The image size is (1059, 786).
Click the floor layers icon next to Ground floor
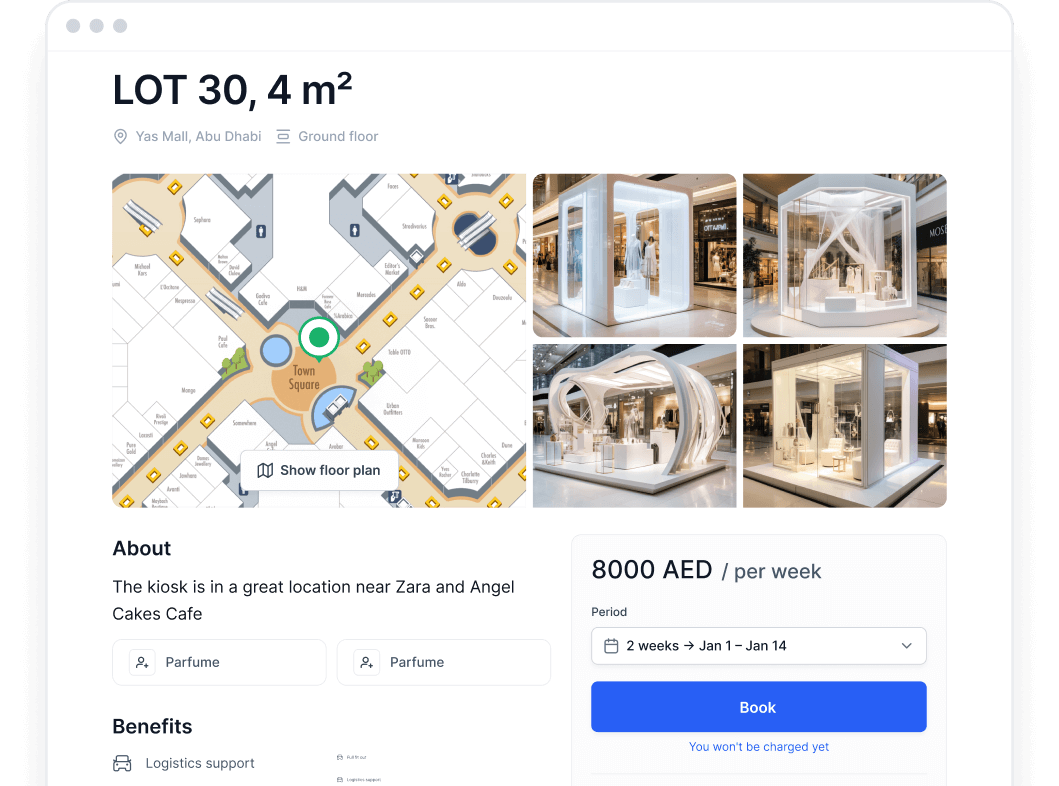click(283, 136)
